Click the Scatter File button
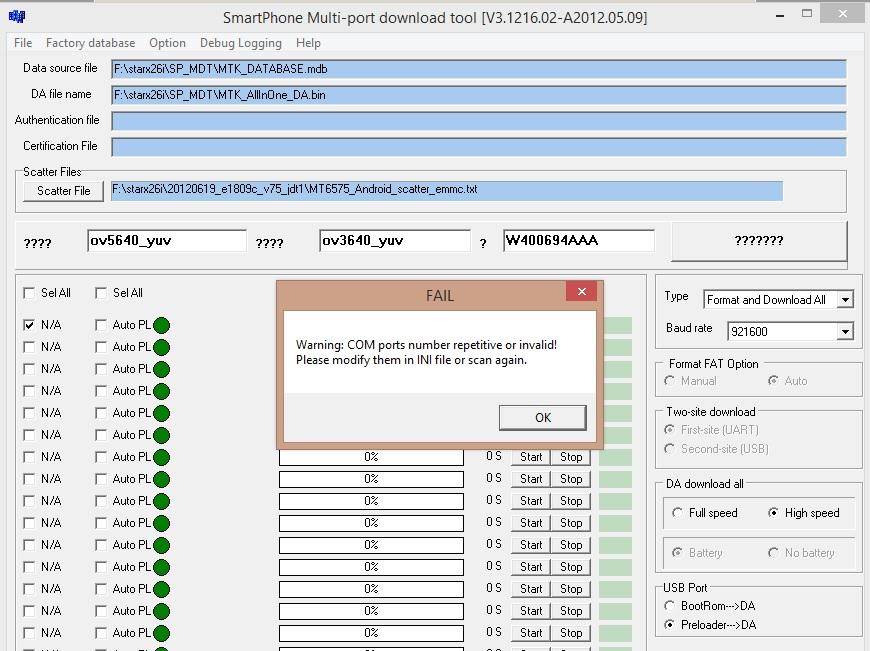This screenshot has width=870, height=651. coord(63,191)
